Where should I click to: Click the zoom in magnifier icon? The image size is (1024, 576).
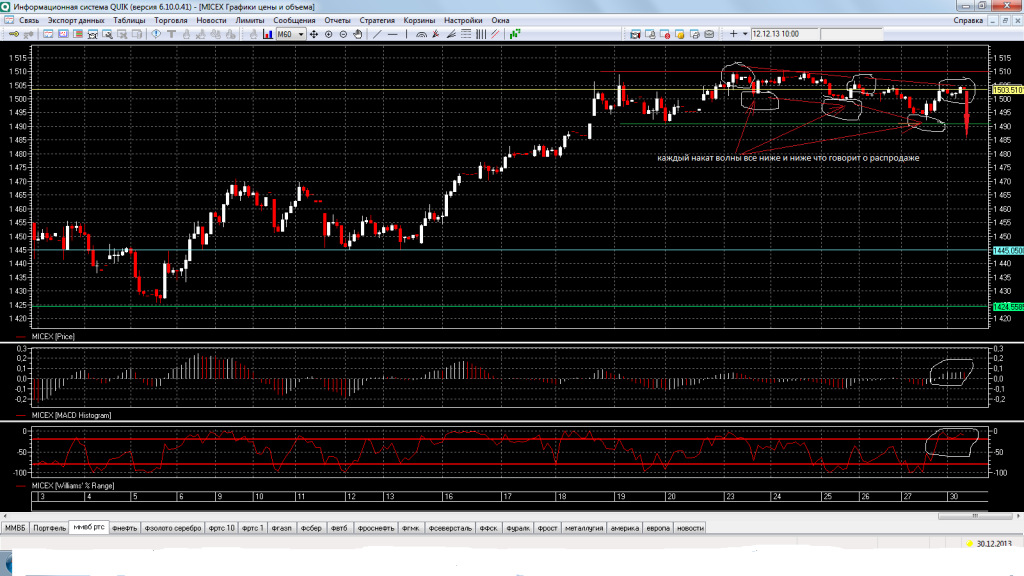[x=328, y=34]
